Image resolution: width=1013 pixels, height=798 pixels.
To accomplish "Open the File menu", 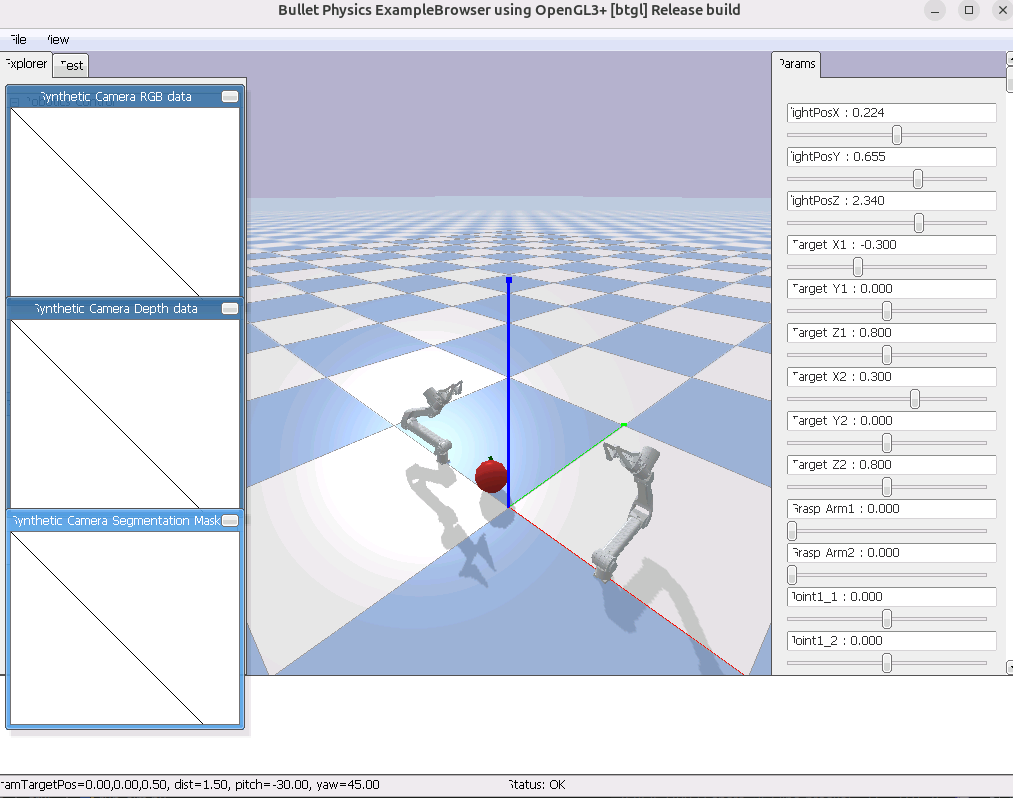I will pyautogui.click(x=17, y=40).
